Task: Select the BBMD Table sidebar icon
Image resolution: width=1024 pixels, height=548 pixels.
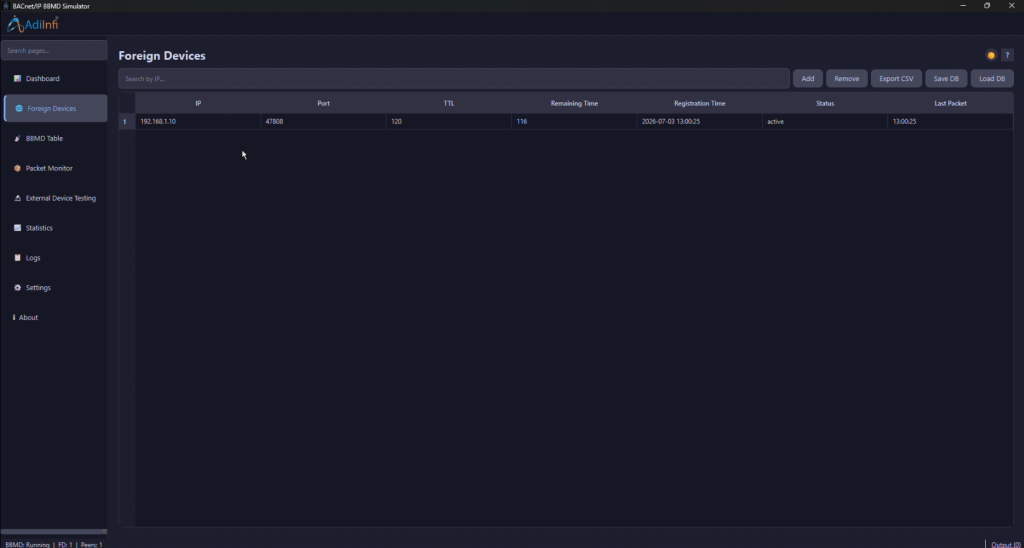Action: [18, 138]
